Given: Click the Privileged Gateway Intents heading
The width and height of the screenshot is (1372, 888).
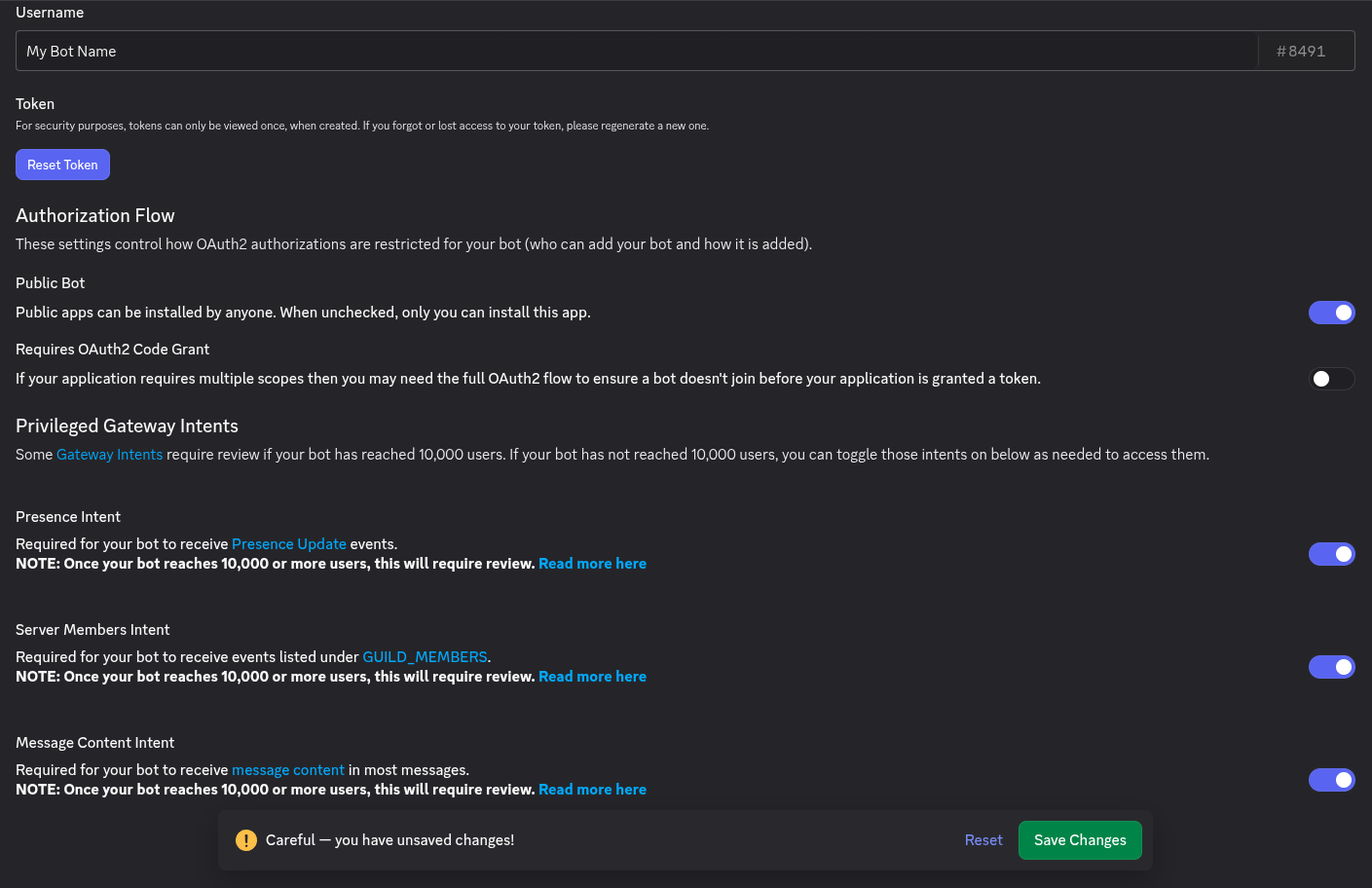Looking at the screenshot, I should pyautogui.click(x=127, y=425).
